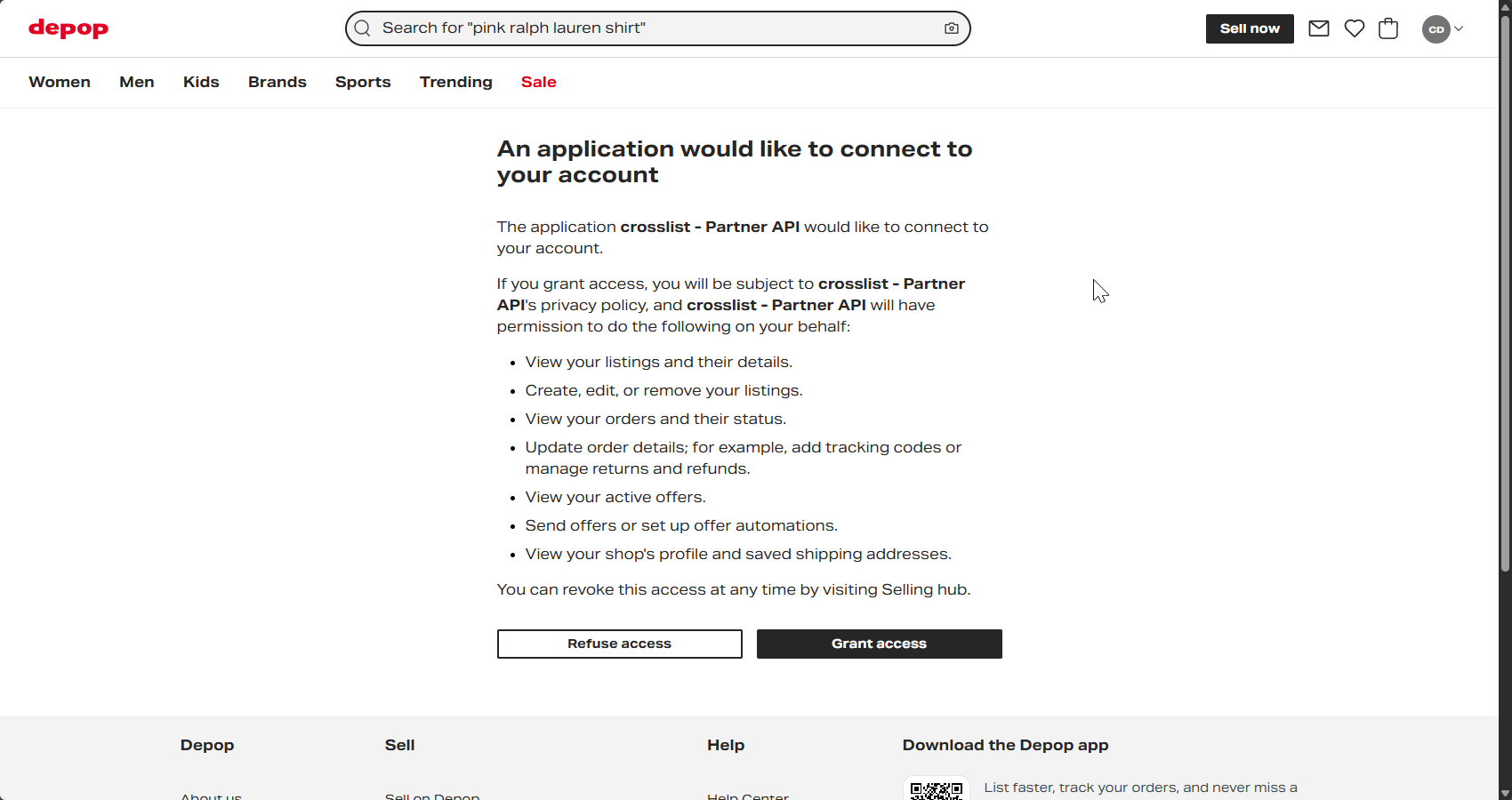This screenshot has height=800, width=1512.
Task: Click the Depop footer heading
Action: pyautogui.click(x=207, y=745)
